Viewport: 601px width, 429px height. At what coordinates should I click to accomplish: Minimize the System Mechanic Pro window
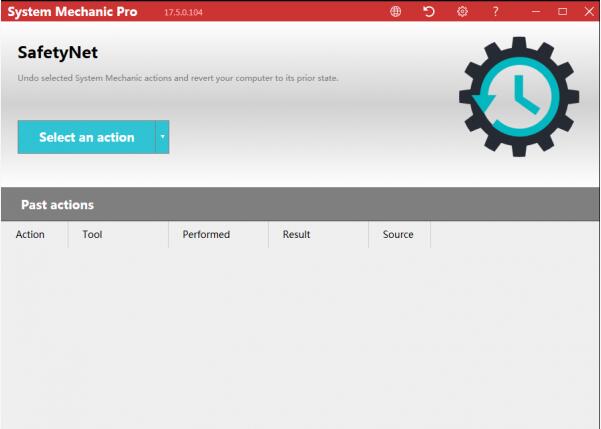coord(536,12)
